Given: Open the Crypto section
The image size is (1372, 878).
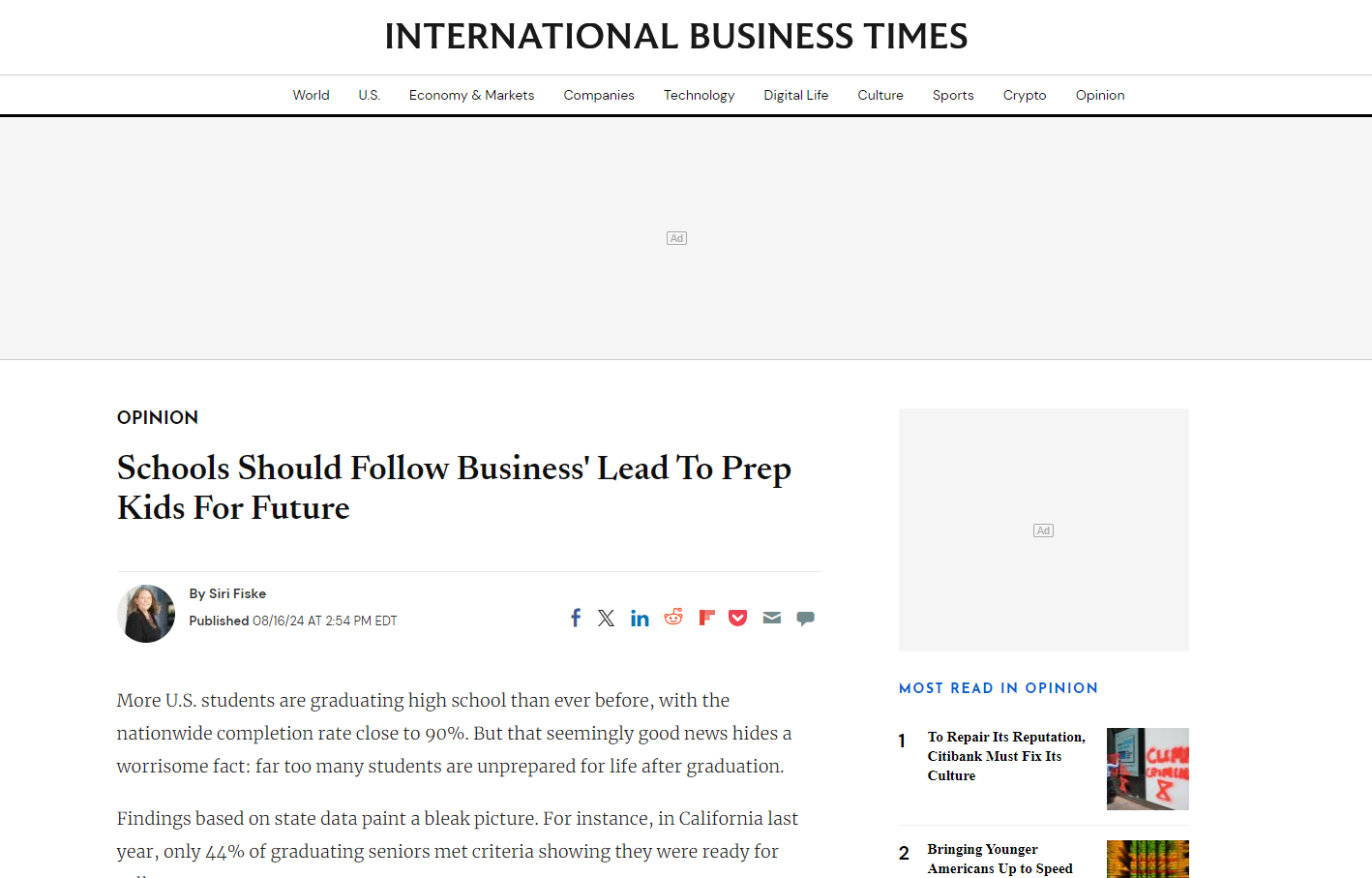Looking at the screenshot, I should (x=1025, y=95).
